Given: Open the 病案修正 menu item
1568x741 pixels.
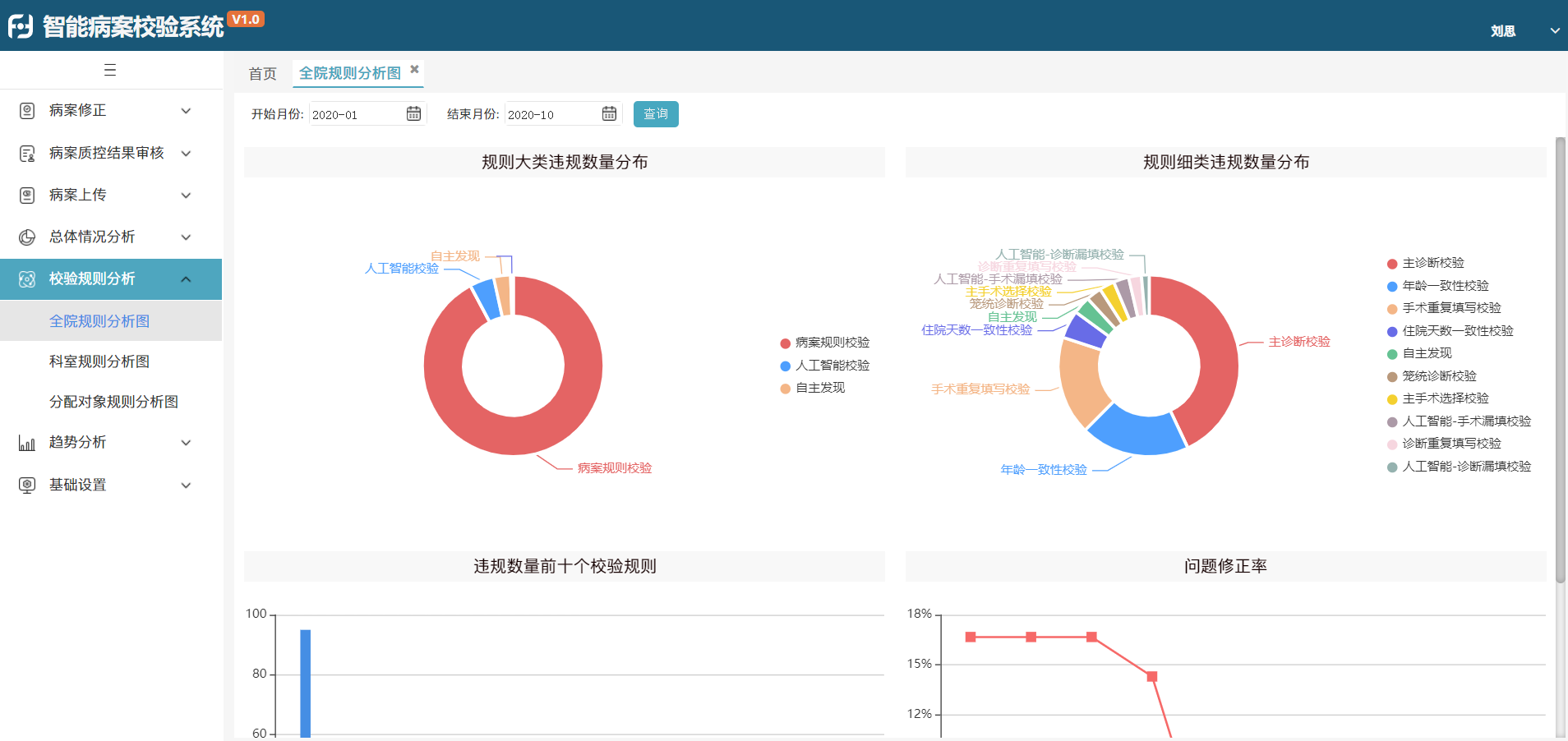Looking at the screenshot, I should pos(111,111).
